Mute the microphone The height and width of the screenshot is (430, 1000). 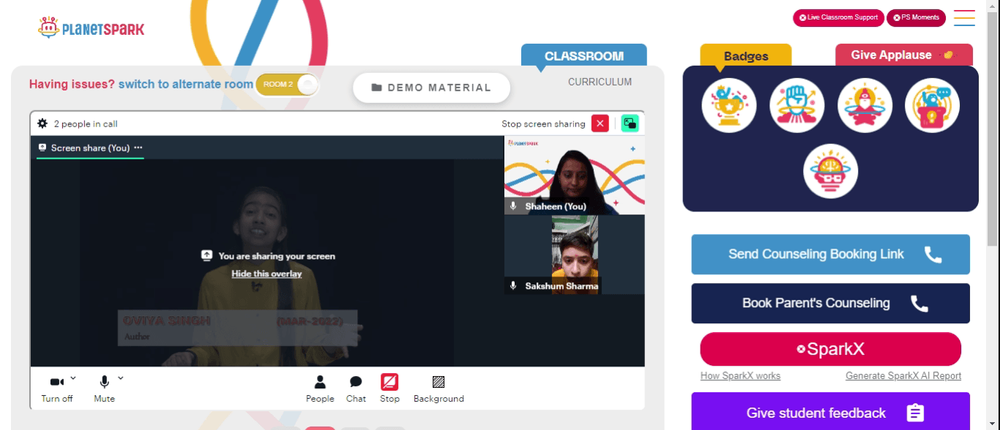click(x=104, y=388)
